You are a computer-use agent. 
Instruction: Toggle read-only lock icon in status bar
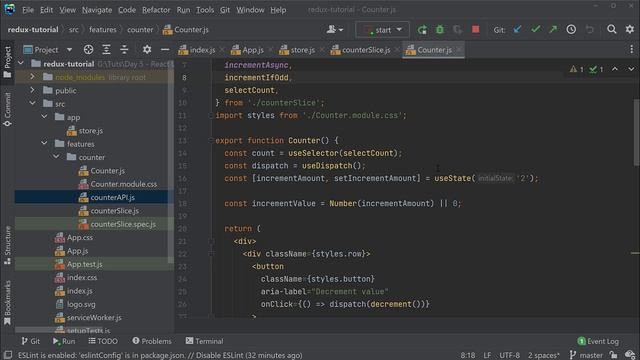click(613, 355)
